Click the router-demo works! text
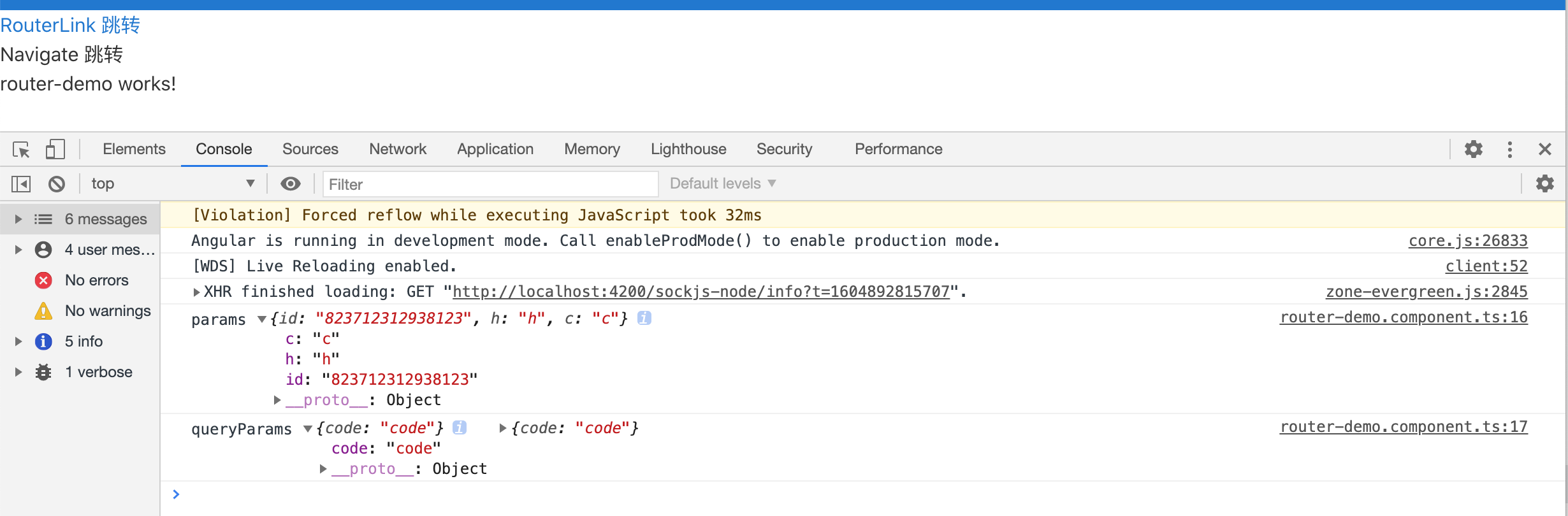This screenshot has height=516, width=1568. (x=88, y=84)
